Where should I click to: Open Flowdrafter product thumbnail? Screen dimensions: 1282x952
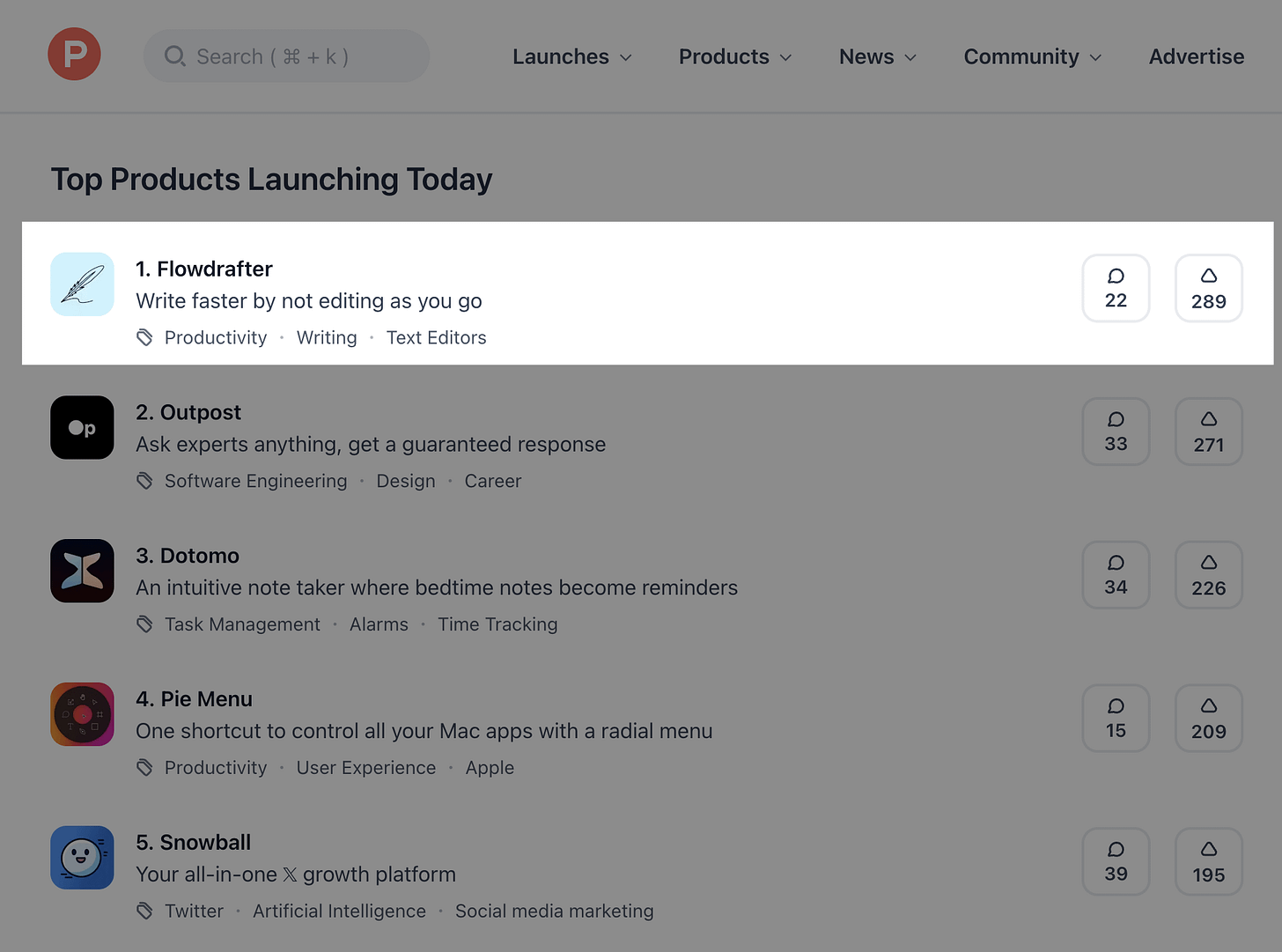click(x=82, y=284)
